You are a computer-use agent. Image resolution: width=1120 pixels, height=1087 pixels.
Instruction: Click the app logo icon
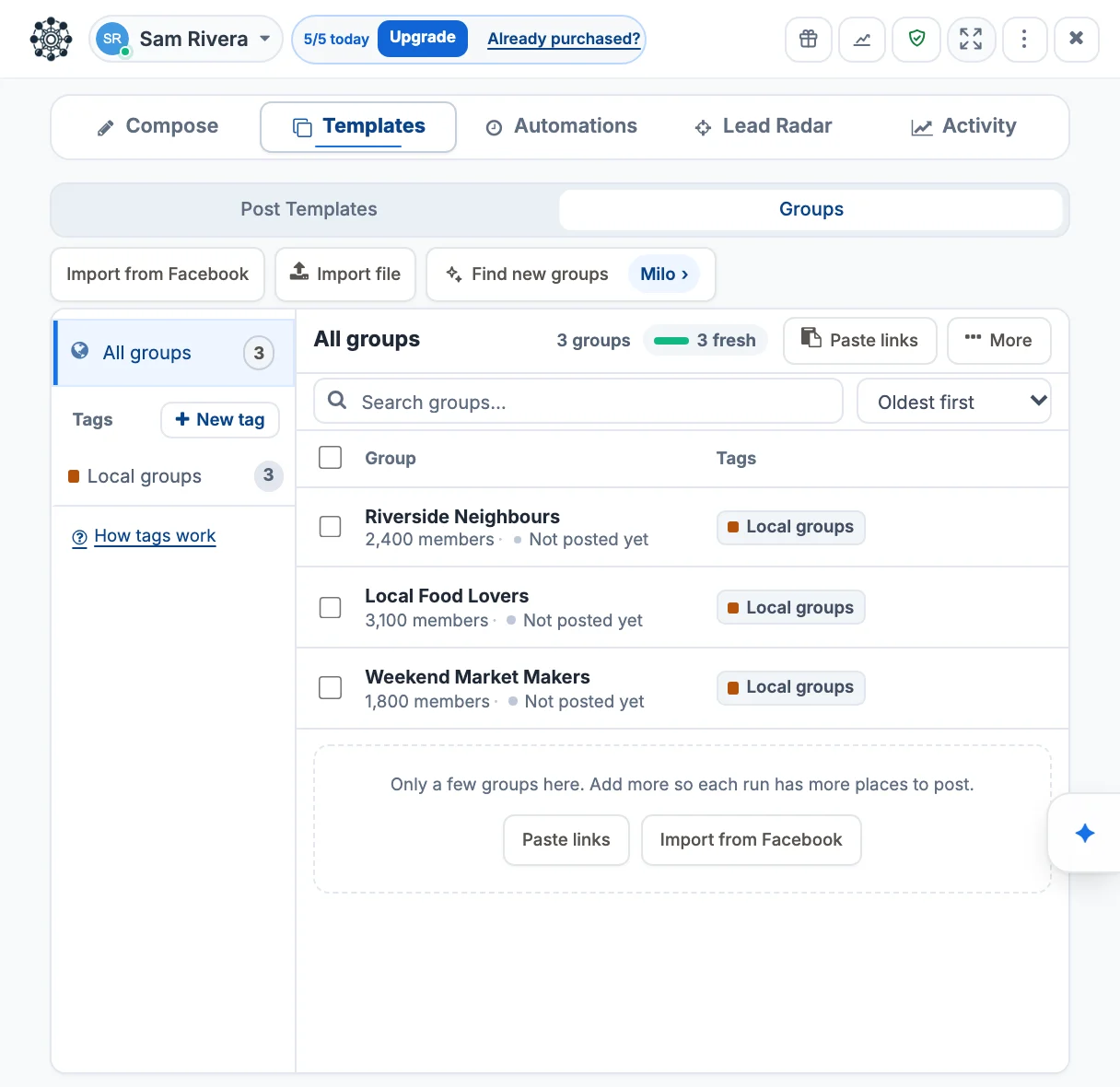[x=51, y=39]
